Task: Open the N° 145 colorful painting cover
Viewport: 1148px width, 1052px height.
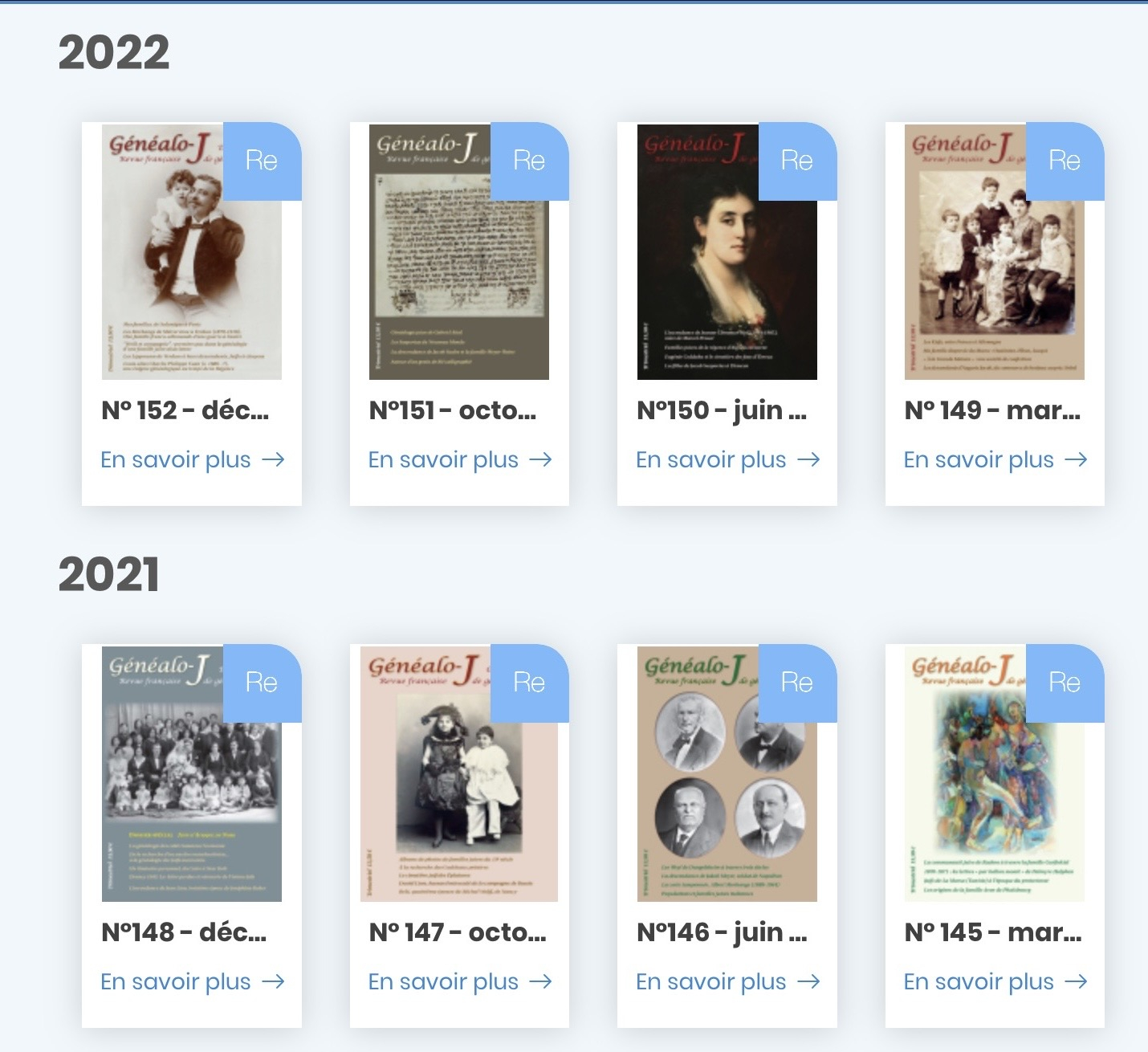Action: click(x=995, y=773)
